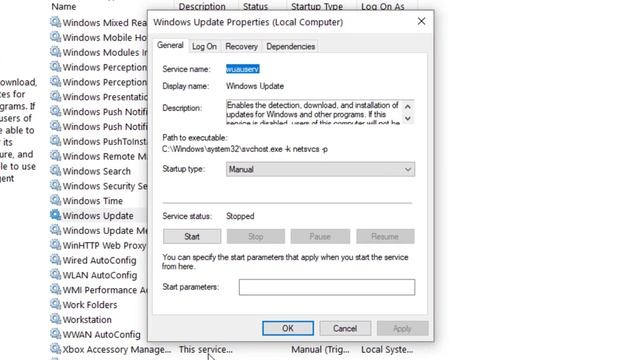This screenshot has width=640, height=360.
Task: Click gear icon beside Windows Search service
Action: point(55,170)
